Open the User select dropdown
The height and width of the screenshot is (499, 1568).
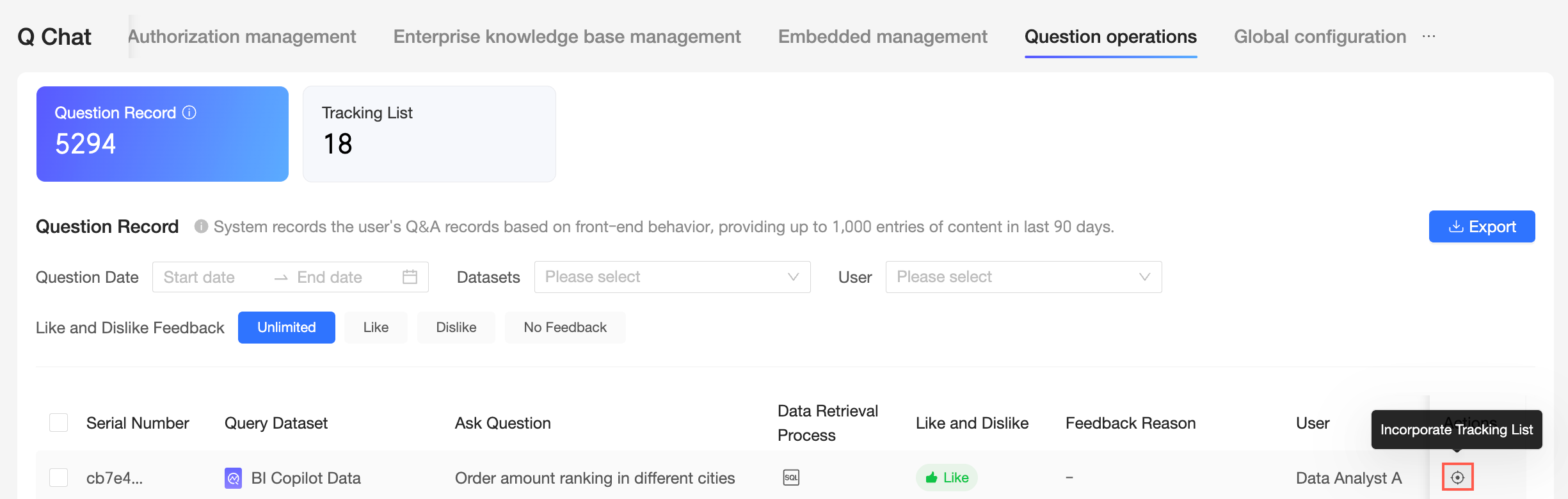point(1023,277)
